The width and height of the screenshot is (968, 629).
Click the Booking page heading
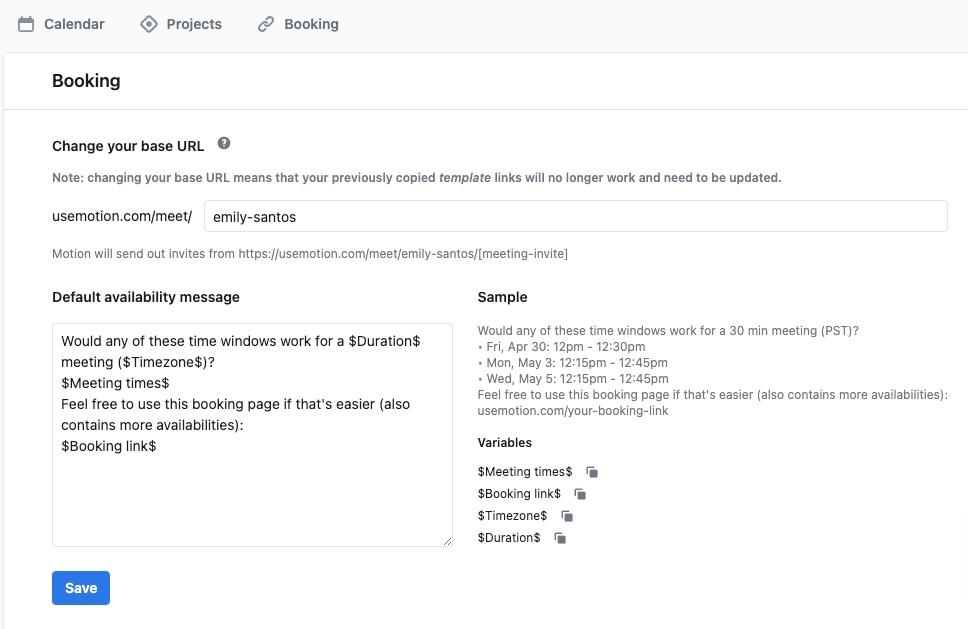click(x=86, y=81)
